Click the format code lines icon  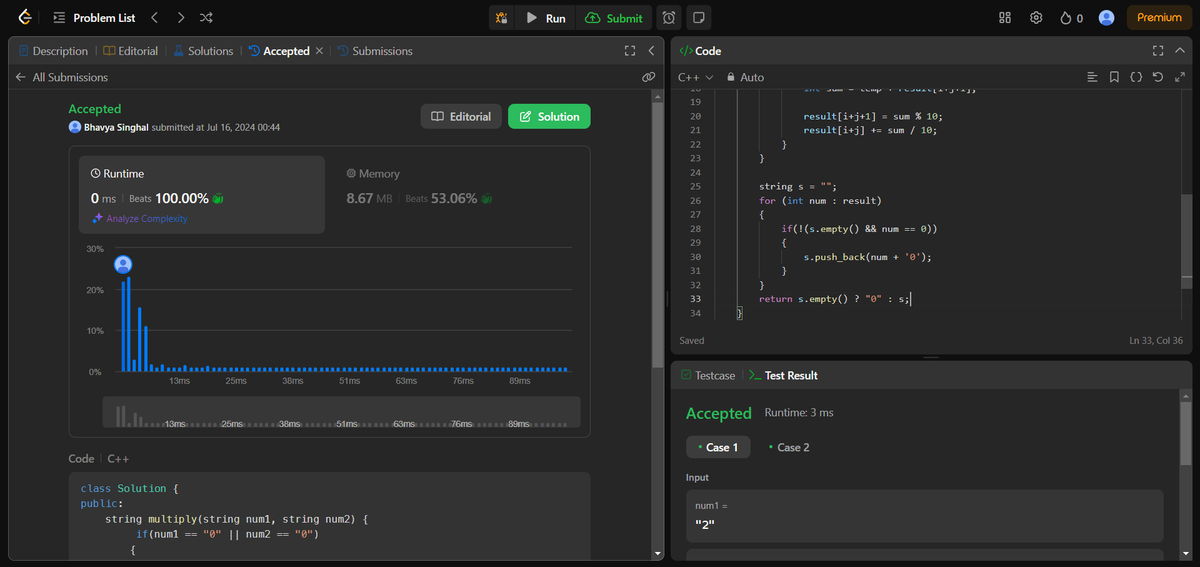coord(1092,77)
